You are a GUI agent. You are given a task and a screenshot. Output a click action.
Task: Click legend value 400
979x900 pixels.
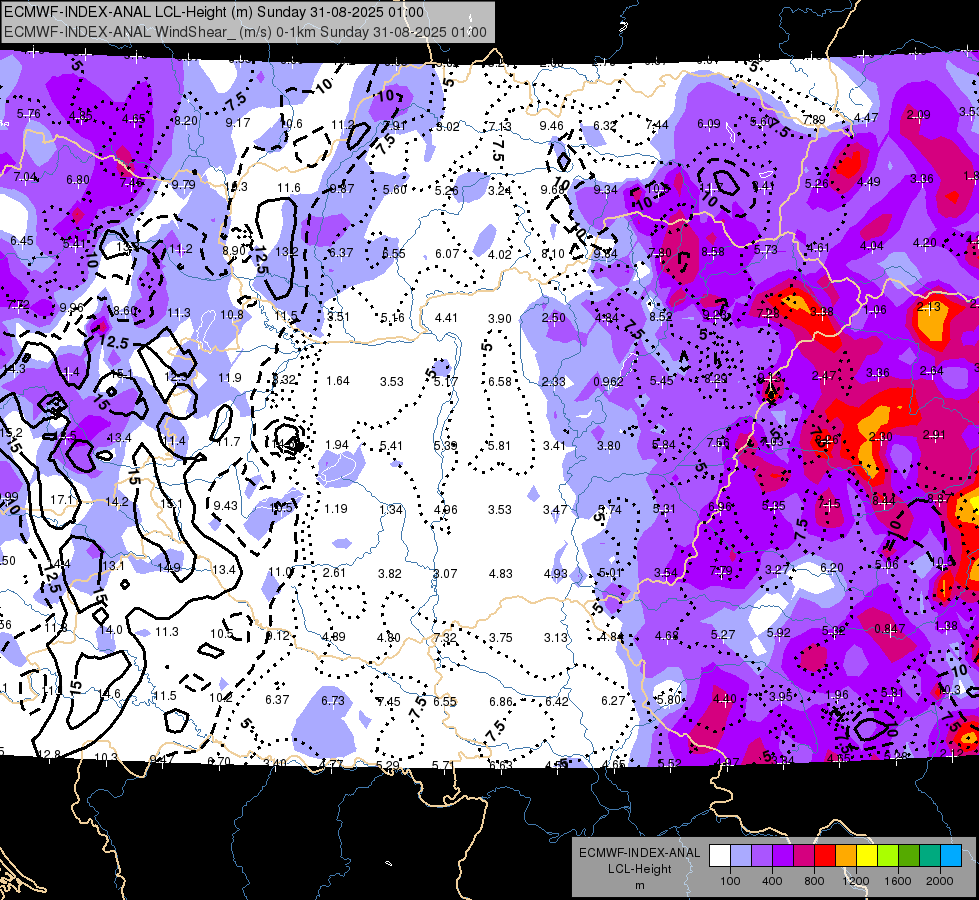coord(772,881)
